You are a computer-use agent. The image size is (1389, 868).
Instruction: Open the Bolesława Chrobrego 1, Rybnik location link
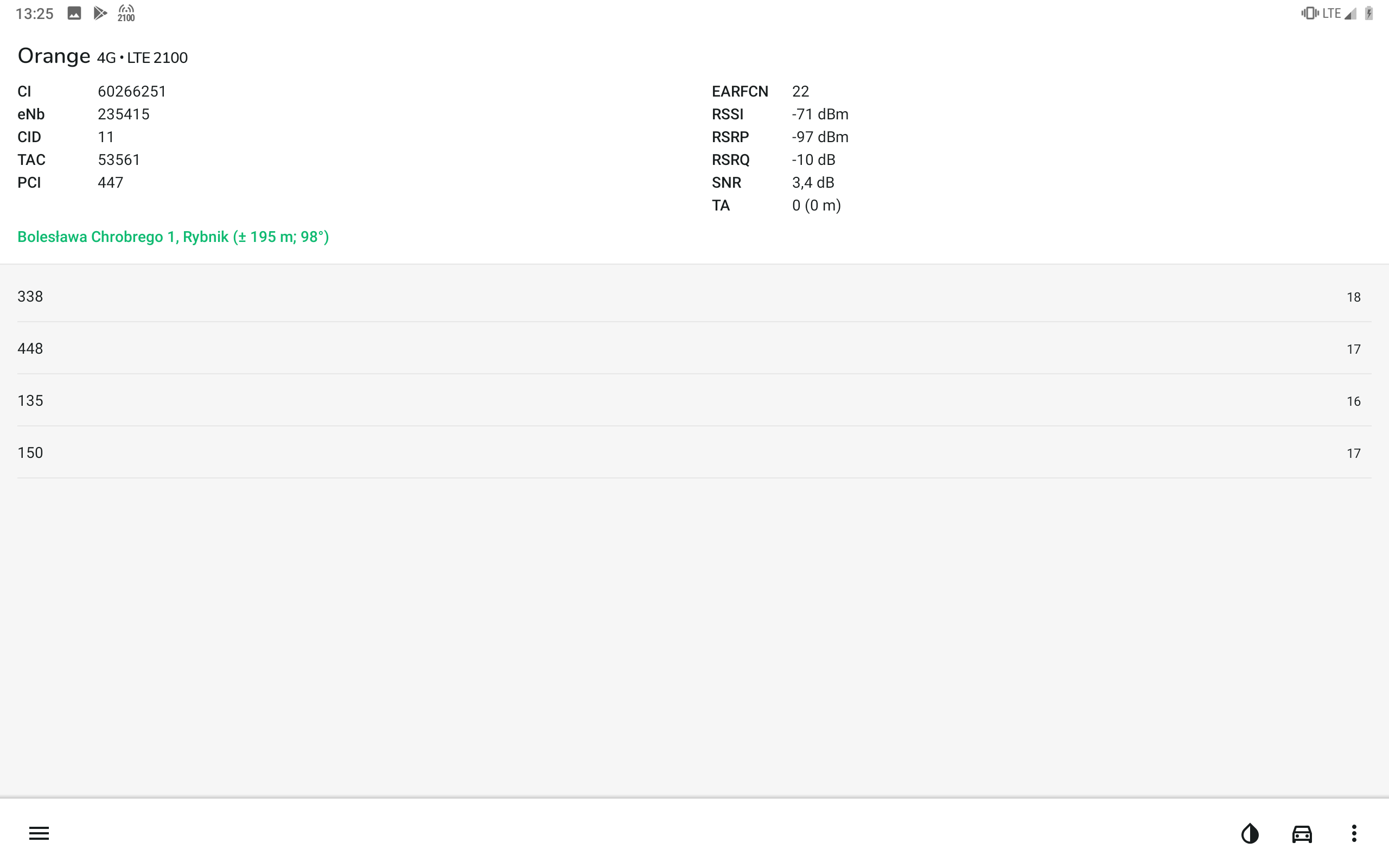click(x=173, y=237)
